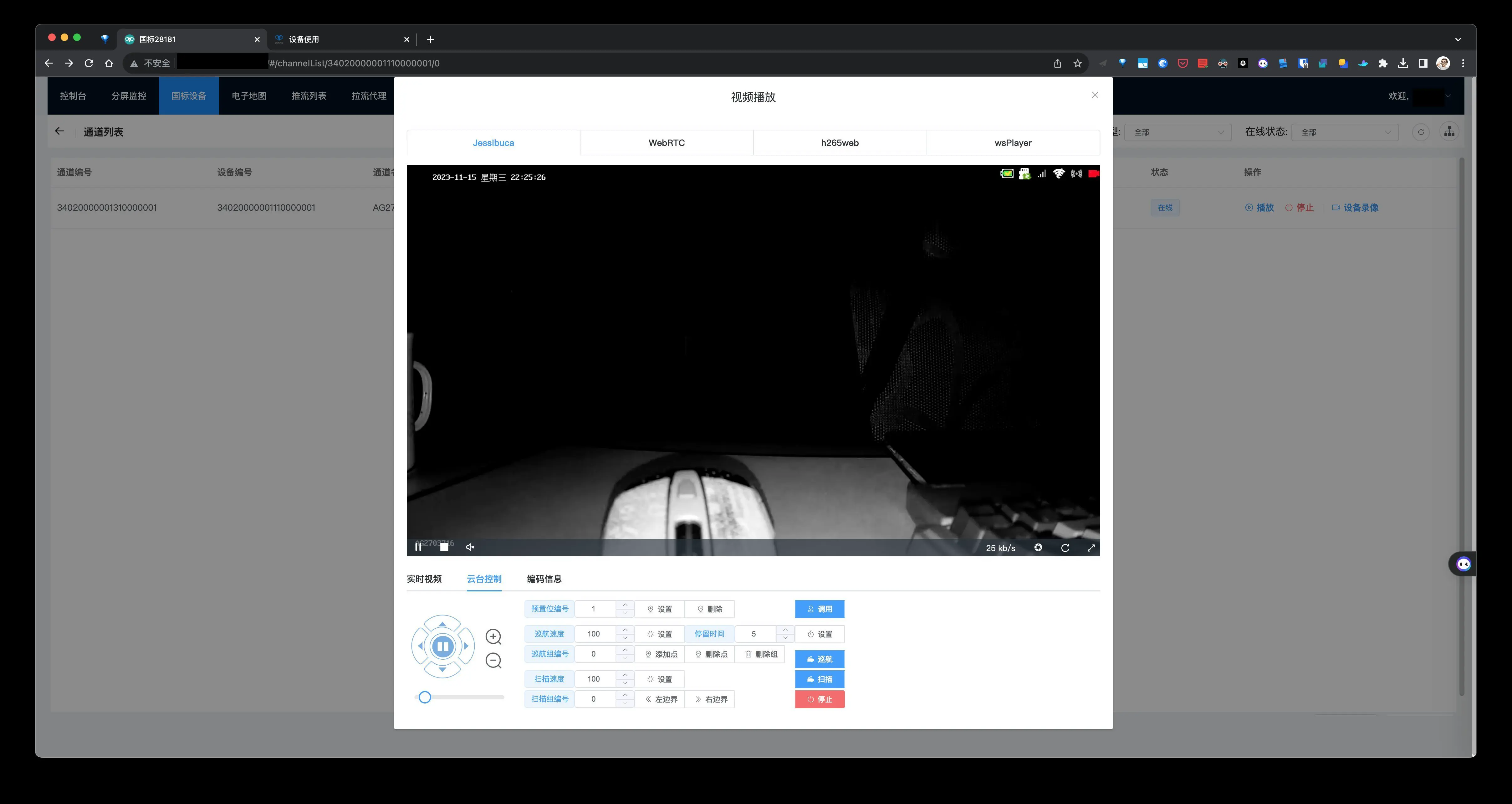This screenshot has width=1512, height=804.
Task: Decrease 停留时间 stepper value
Action: pos(785,638)
